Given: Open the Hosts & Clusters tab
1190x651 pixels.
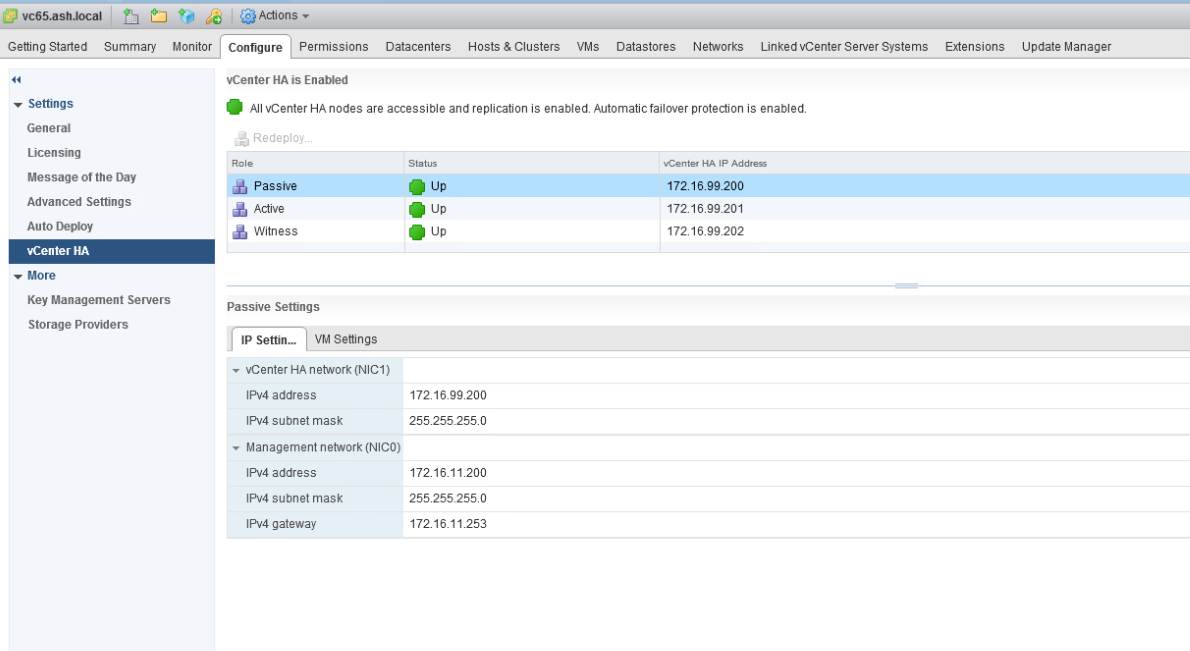Looking at the screenshot, I should coord(514,46).
